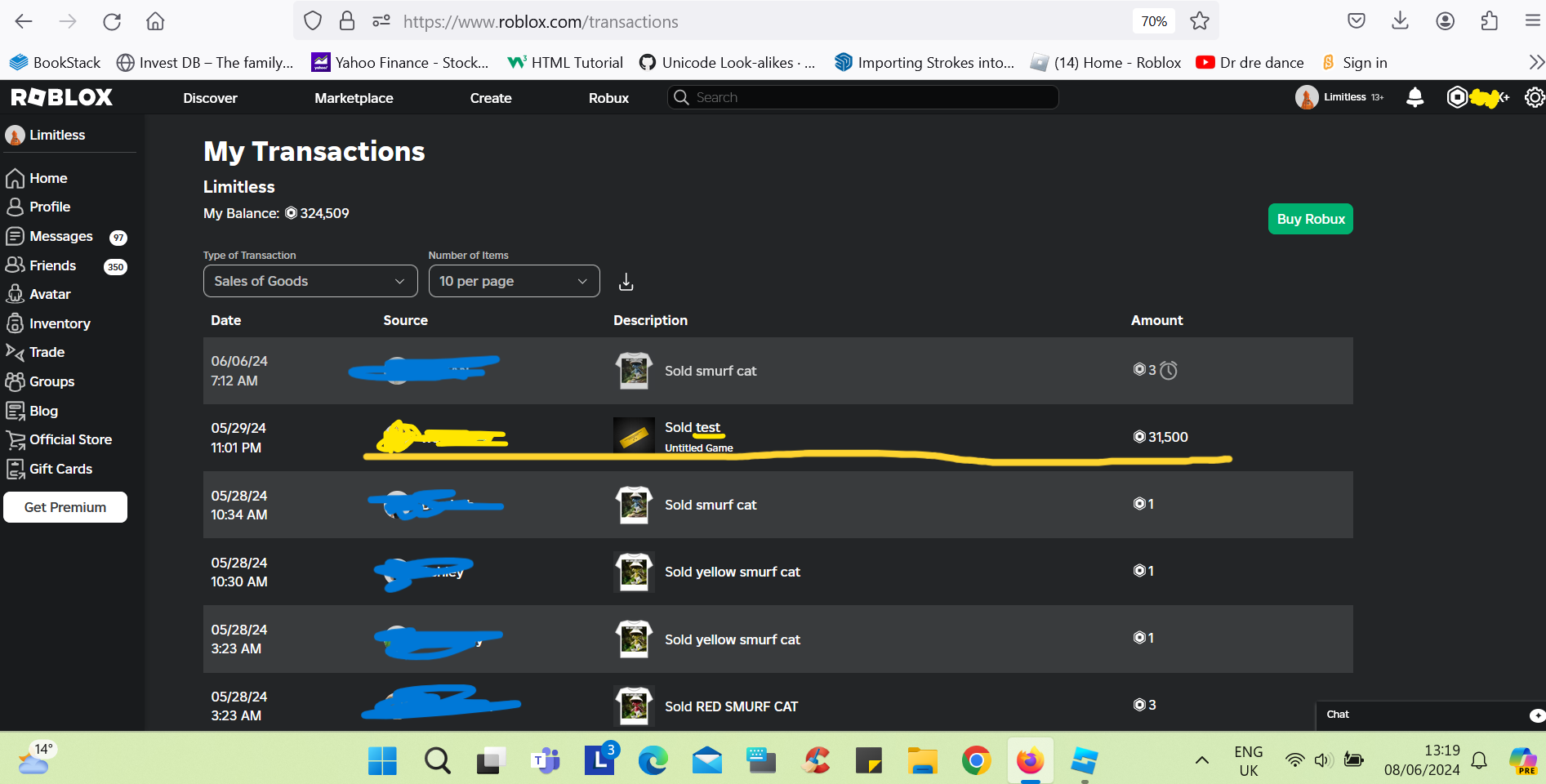Click the Roblox home logo
The width and height of the screenshot is (1546, 784).
(x=61, y=96)
